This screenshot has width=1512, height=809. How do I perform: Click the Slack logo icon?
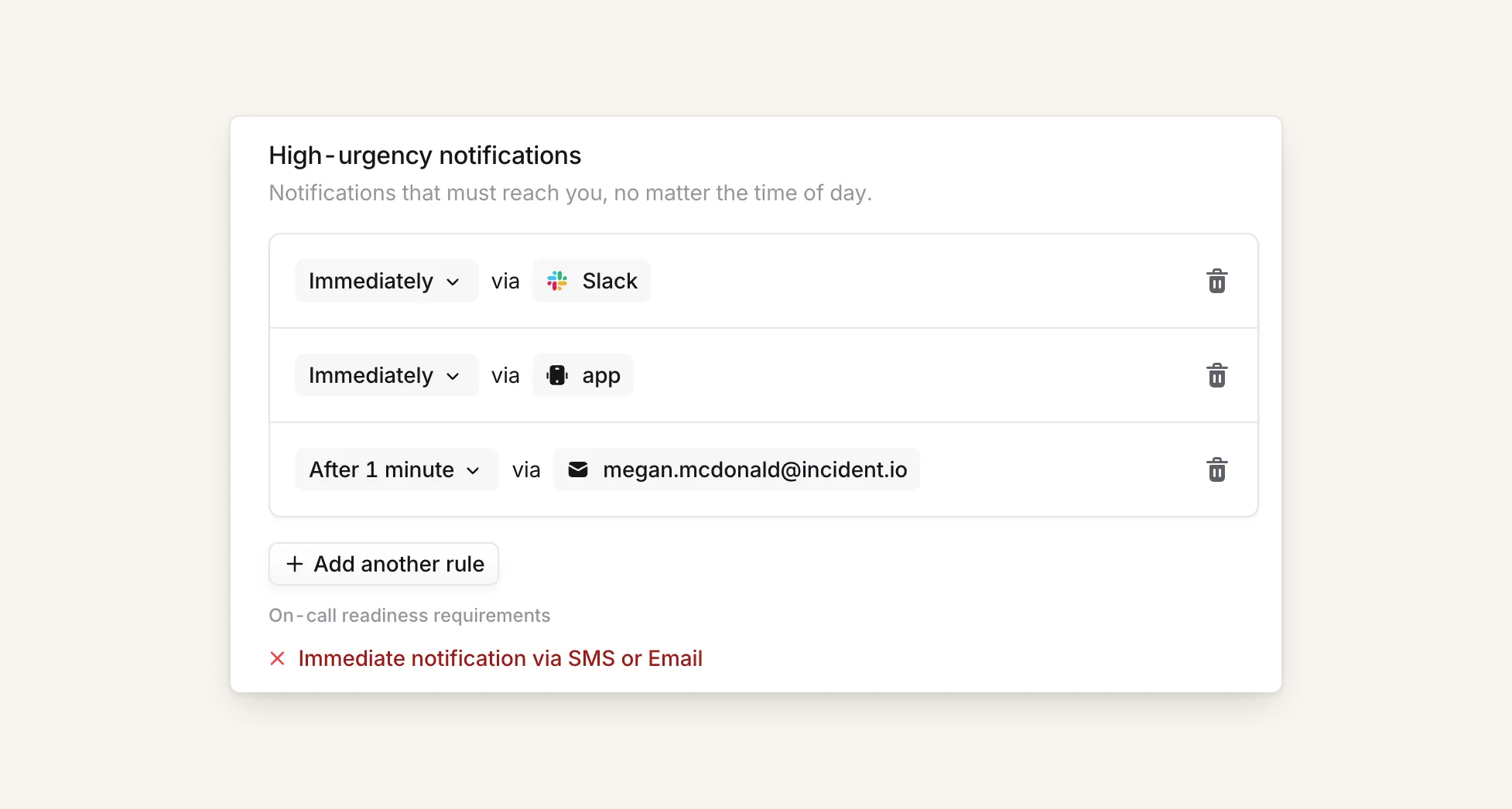(557, 281)
